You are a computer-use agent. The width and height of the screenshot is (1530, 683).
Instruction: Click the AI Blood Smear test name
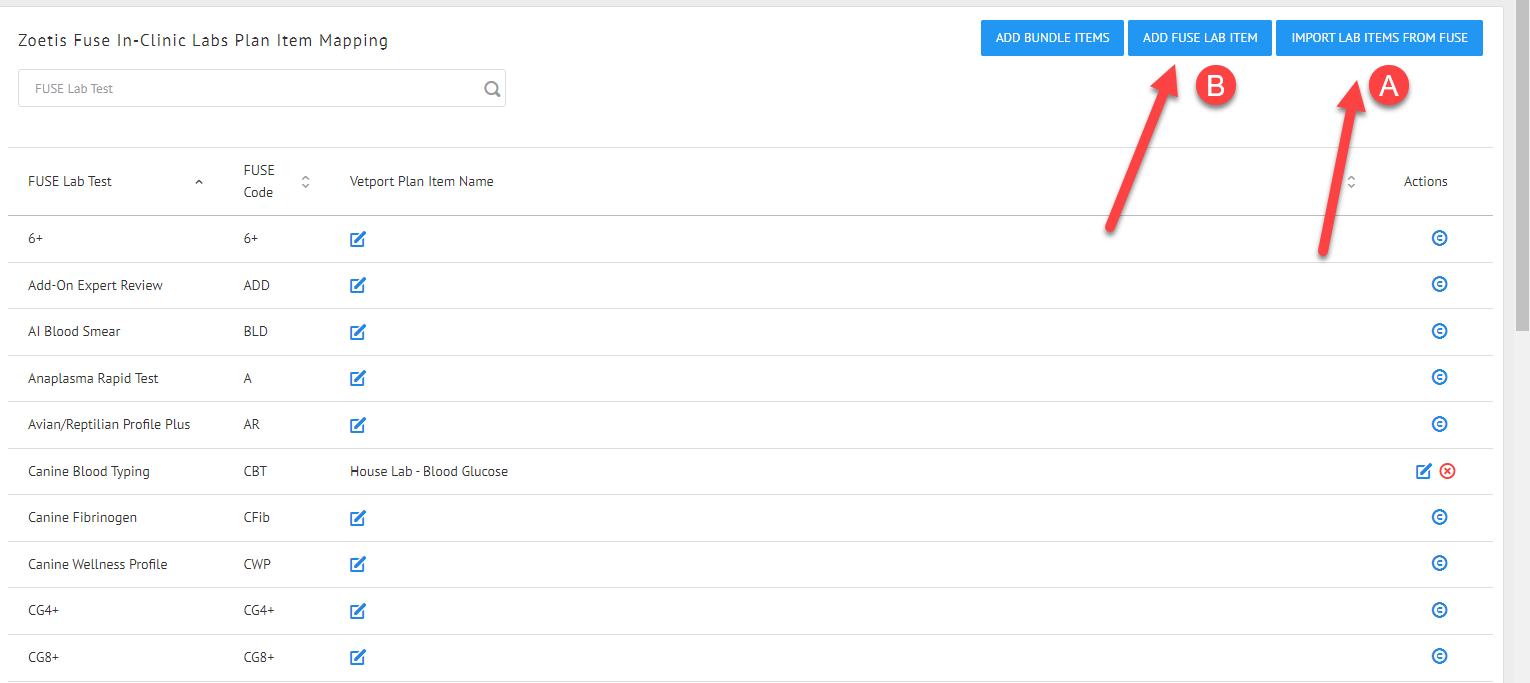pos(74,331)
